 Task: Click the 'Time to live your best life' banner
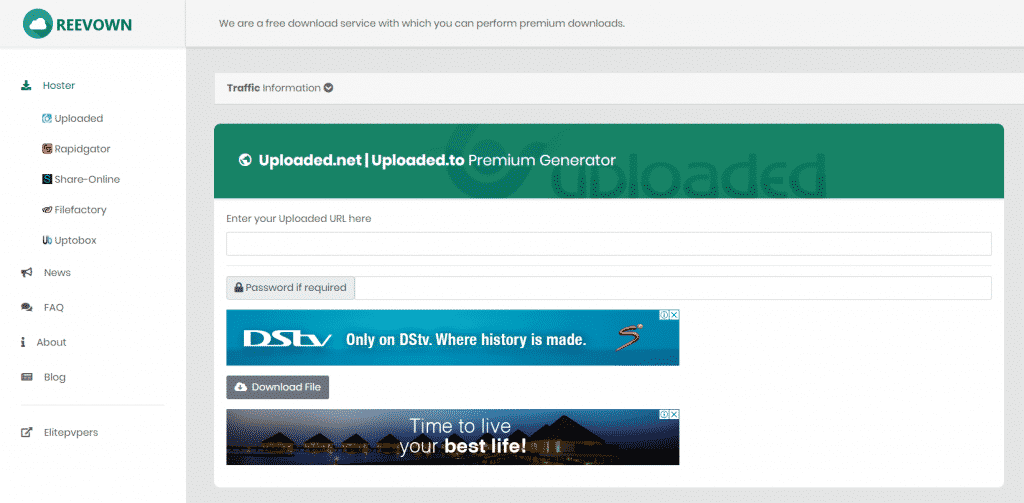tap(453, 437)
